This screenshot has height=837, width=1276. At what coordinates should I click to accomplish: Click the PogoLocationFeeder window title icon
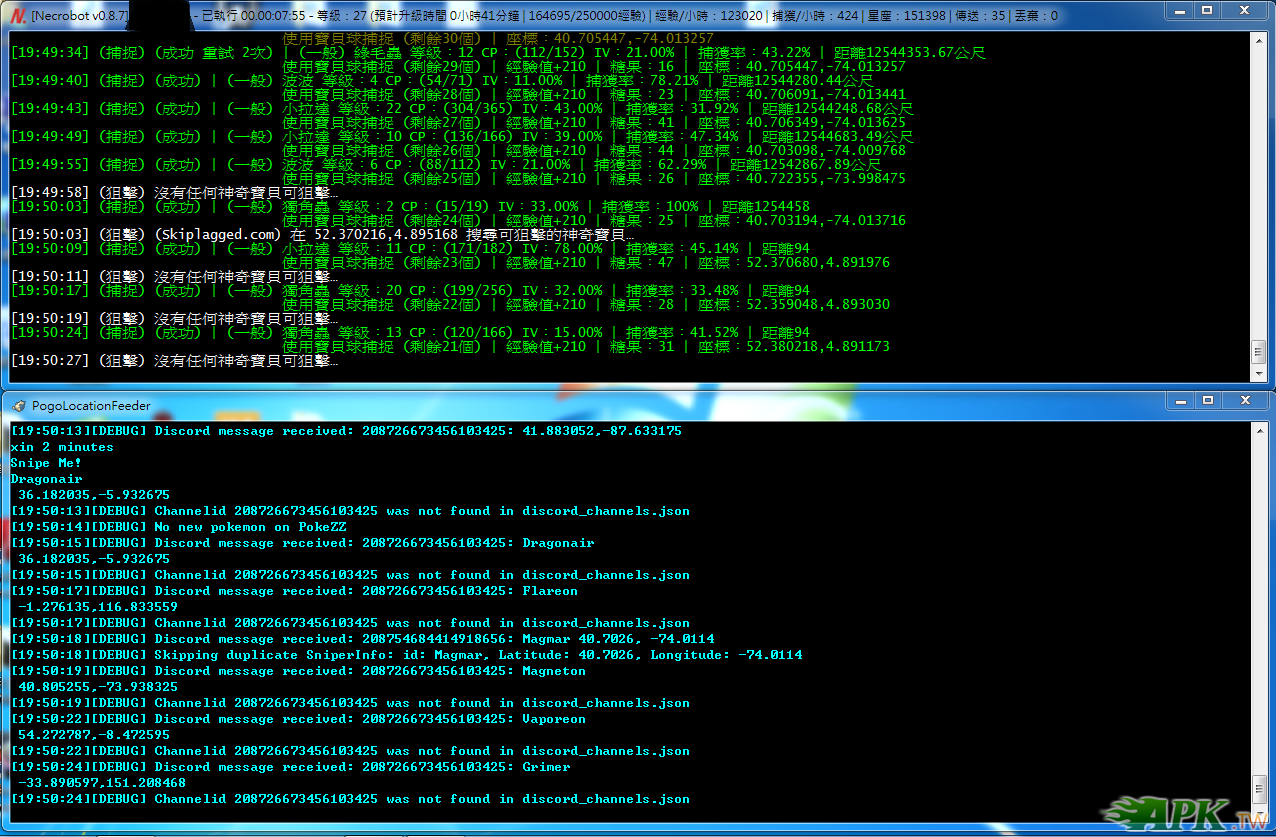pos(18,405)
